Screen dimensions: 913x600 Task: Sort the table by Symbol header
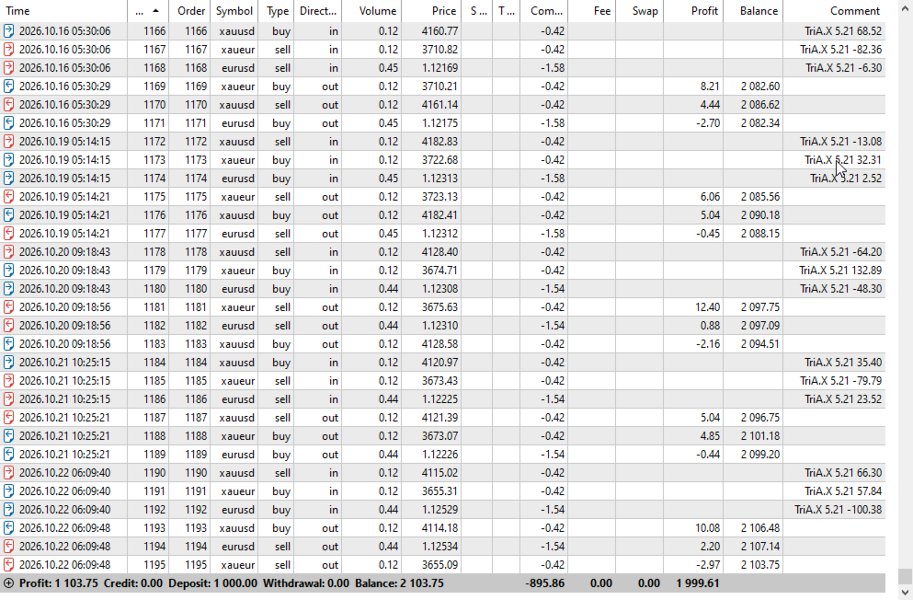click(234, 10)
